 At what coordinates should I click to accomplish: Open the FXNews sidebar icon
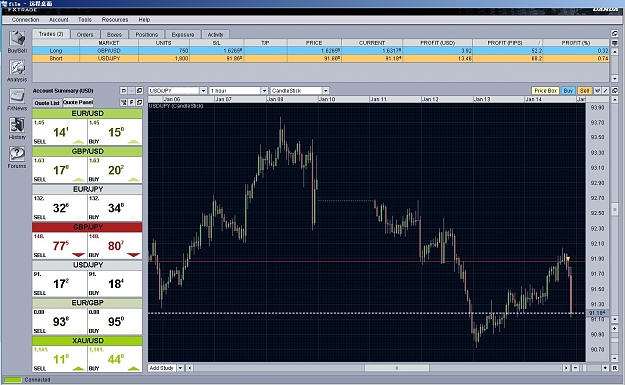click(x=17, y=96)
